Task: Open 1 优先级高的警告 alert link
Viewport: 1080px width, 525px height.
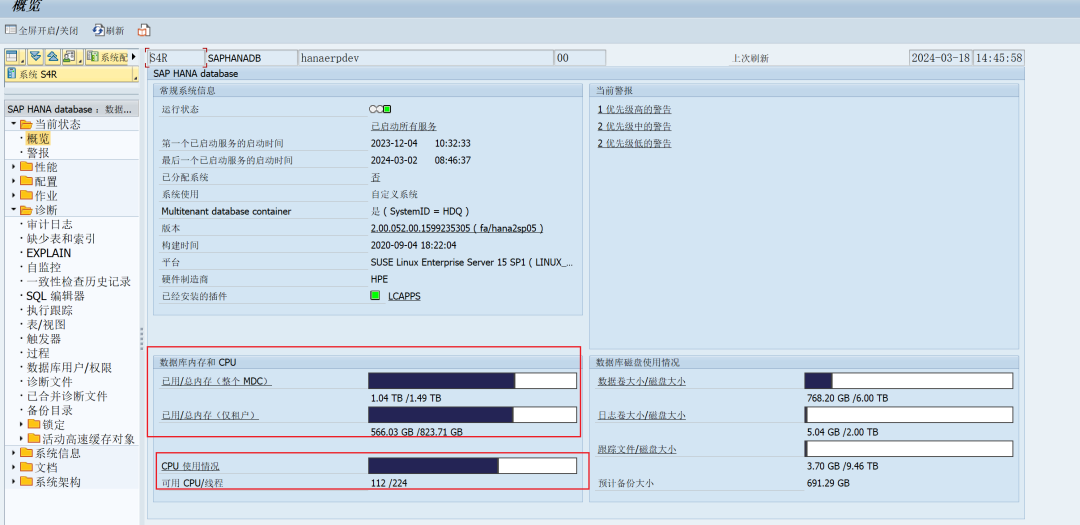Action: point(634,110)
